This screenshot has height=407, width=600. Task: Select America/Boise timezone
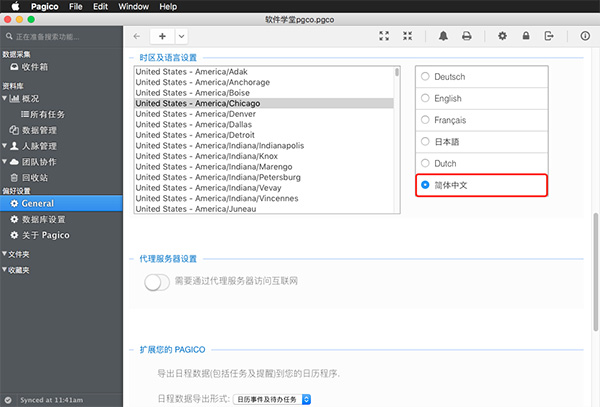(264, 93)
